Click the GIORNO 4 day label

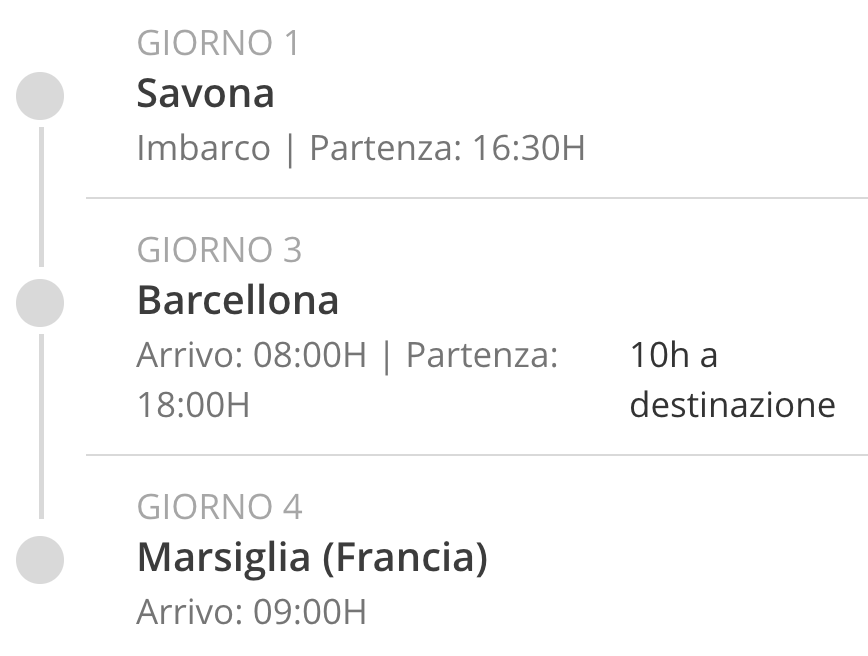pos(219,507)
